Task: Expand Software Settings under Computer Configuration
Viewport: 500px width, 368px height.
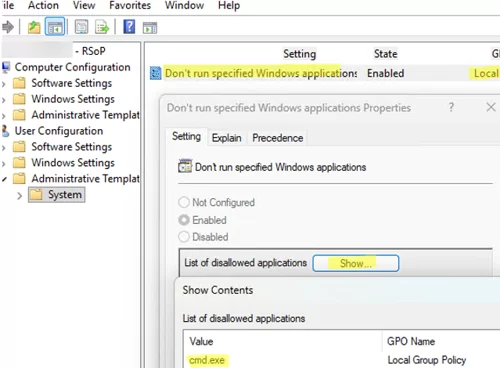Action: click(x=4, y=84)
